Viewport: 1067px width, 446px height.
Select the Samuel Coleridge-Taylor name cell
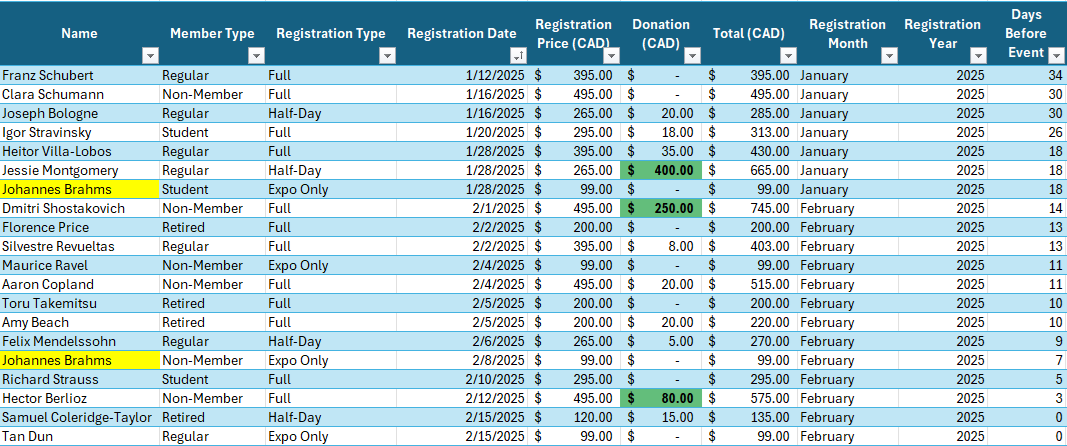(x=80, y=417)
